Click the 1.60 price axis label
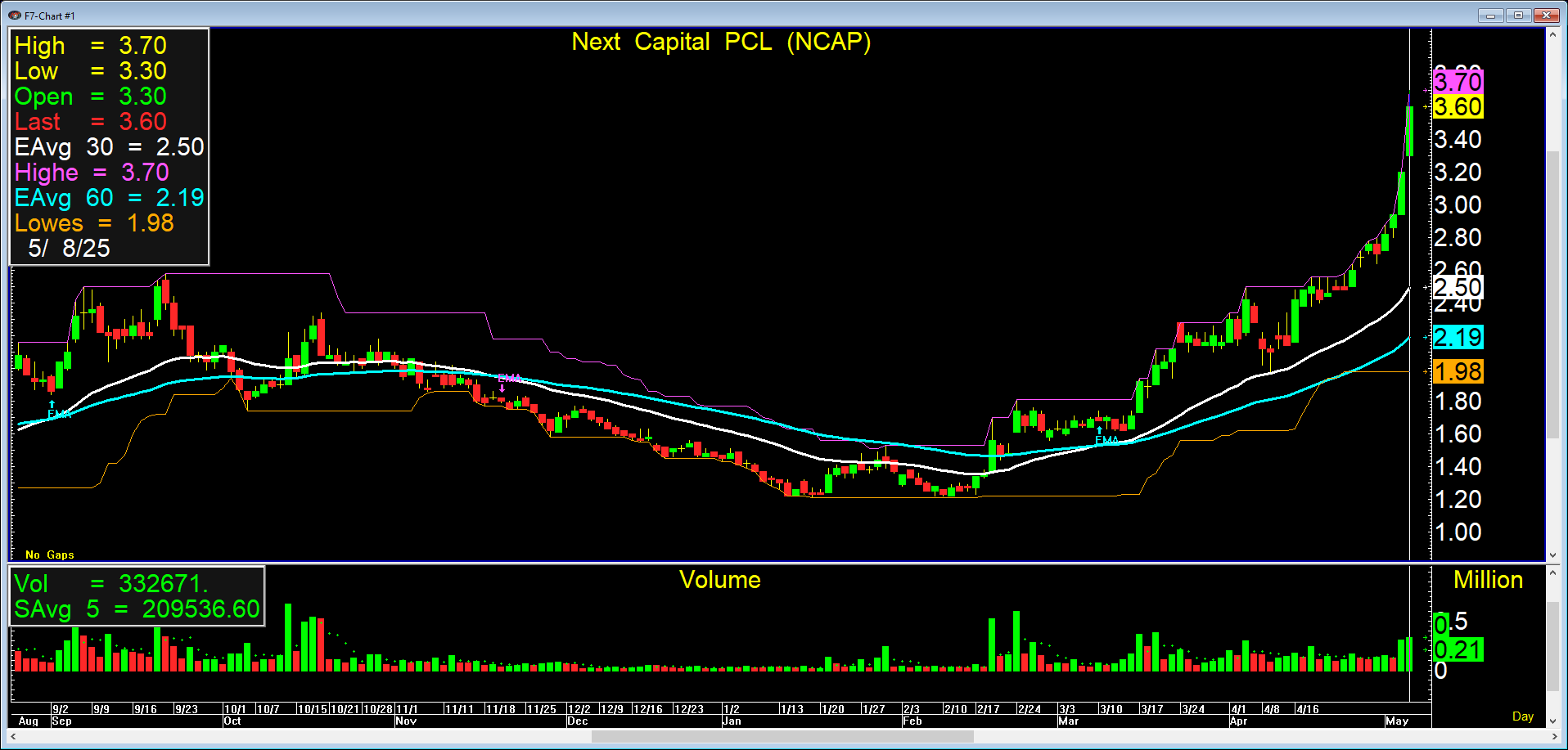Viewport: 1568px width, 750px height. (1458, 434)
